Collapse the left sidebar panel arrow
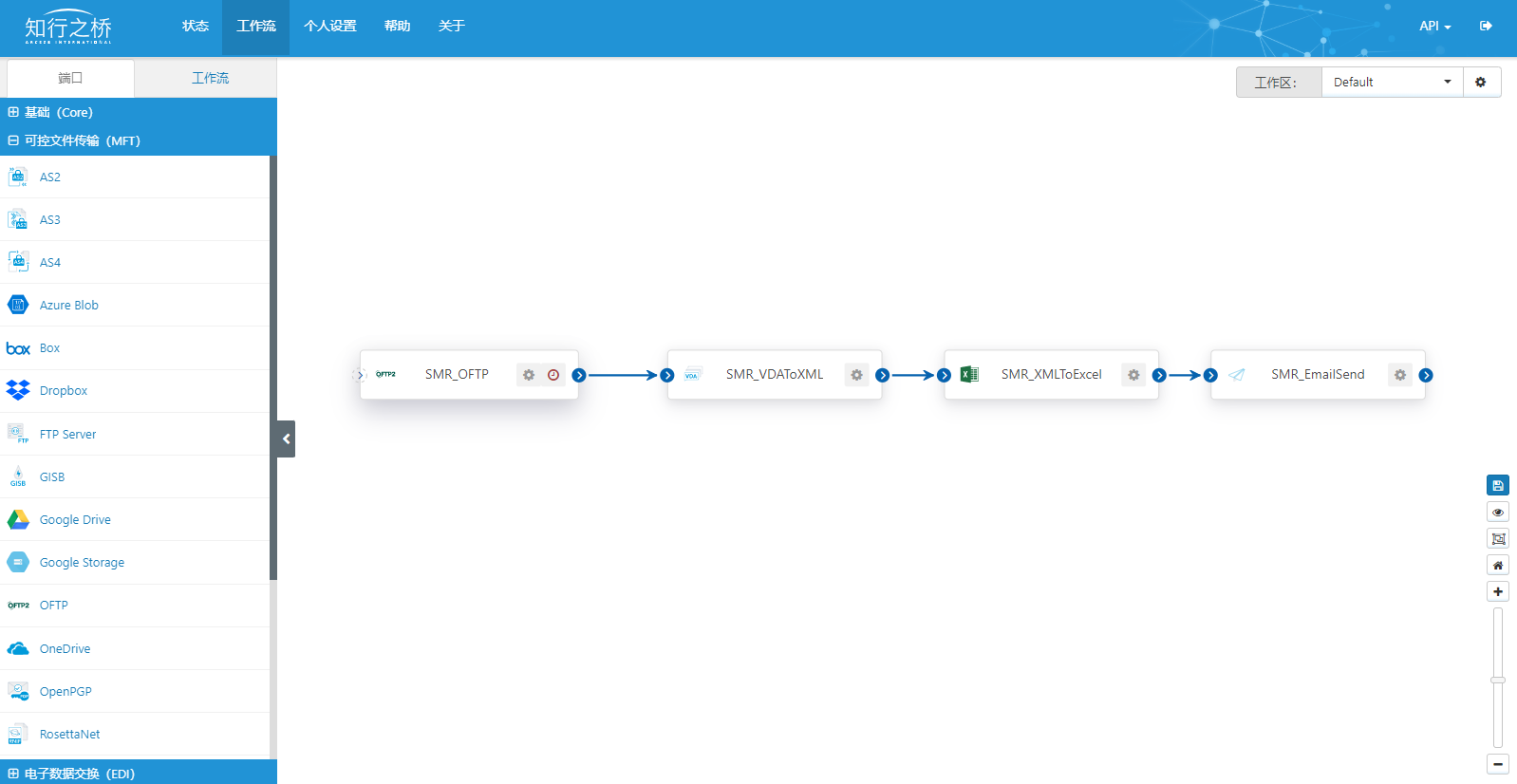This screenshot has width=1517, height=784. point(286,439)
